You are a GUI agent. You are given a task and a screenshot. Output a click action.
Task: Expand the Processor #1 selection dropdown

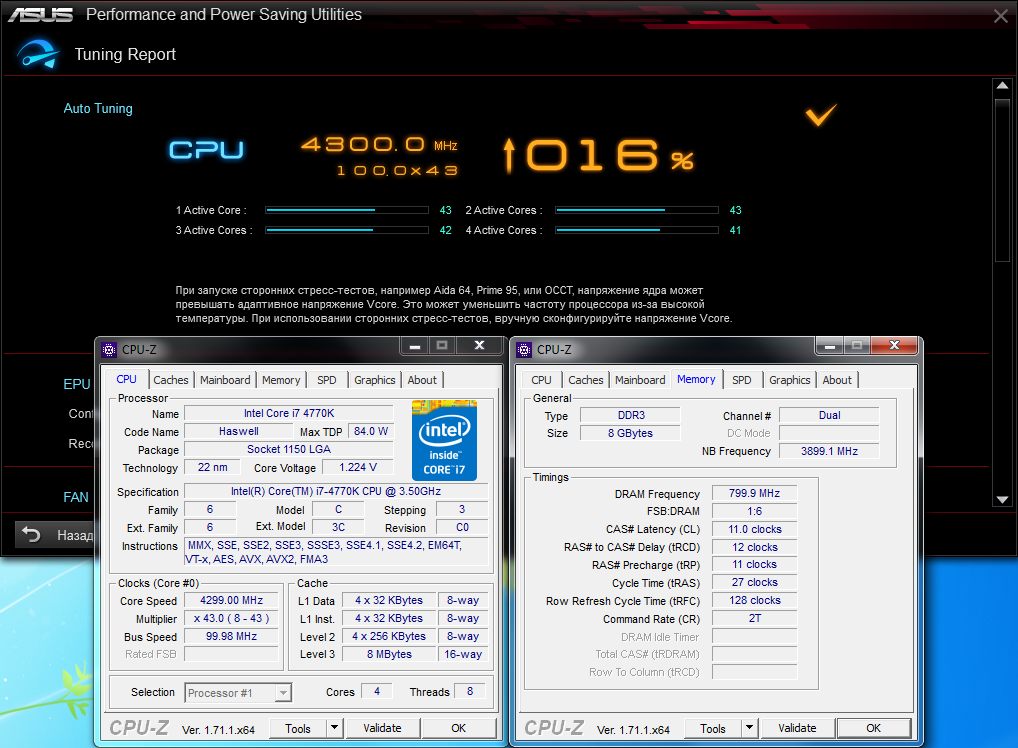(283, 692)
